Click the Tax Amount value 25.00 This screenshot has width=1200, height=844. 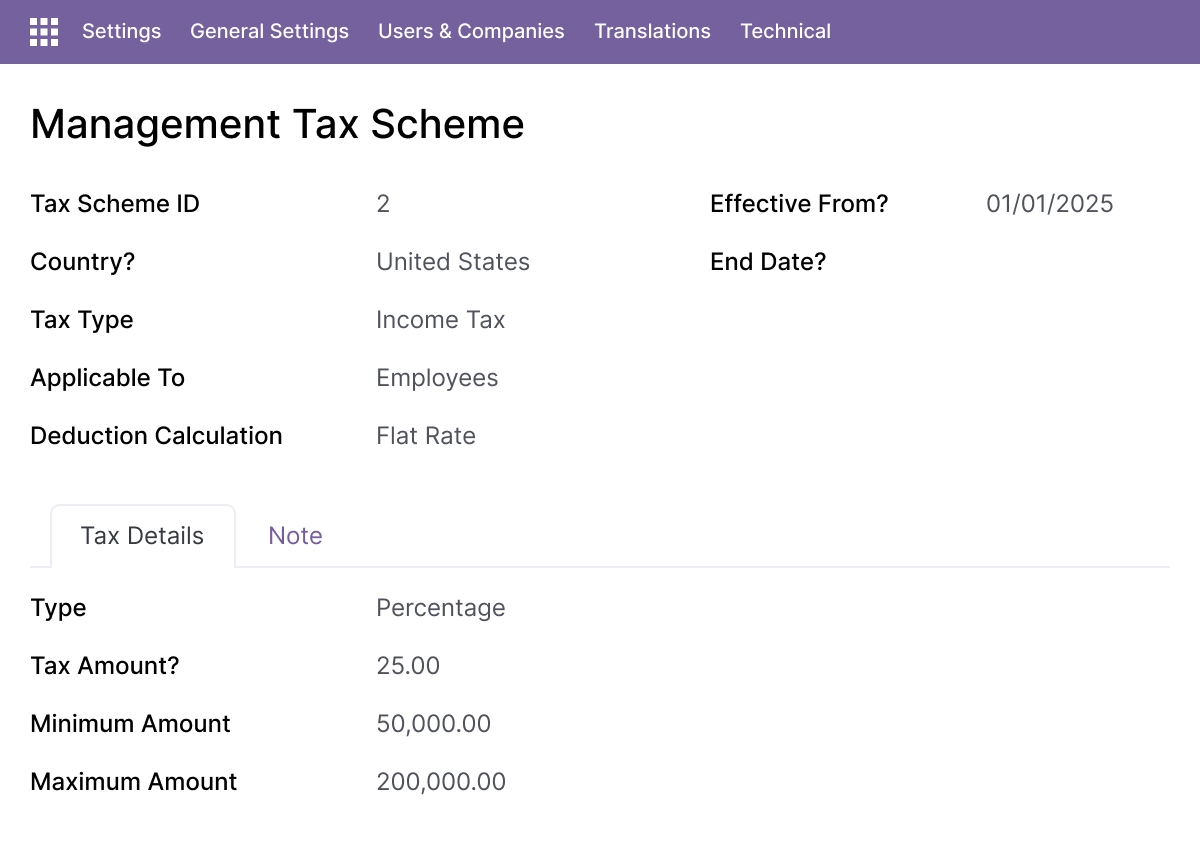[408, 666]
